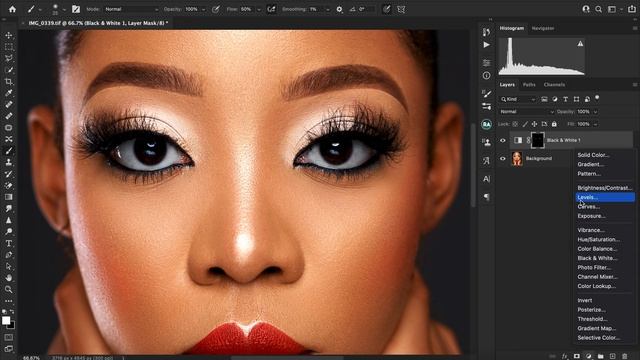The image size is (640, 360).
Task: Open the brush Mode Normal dropdown
Action: click(131, 9)
